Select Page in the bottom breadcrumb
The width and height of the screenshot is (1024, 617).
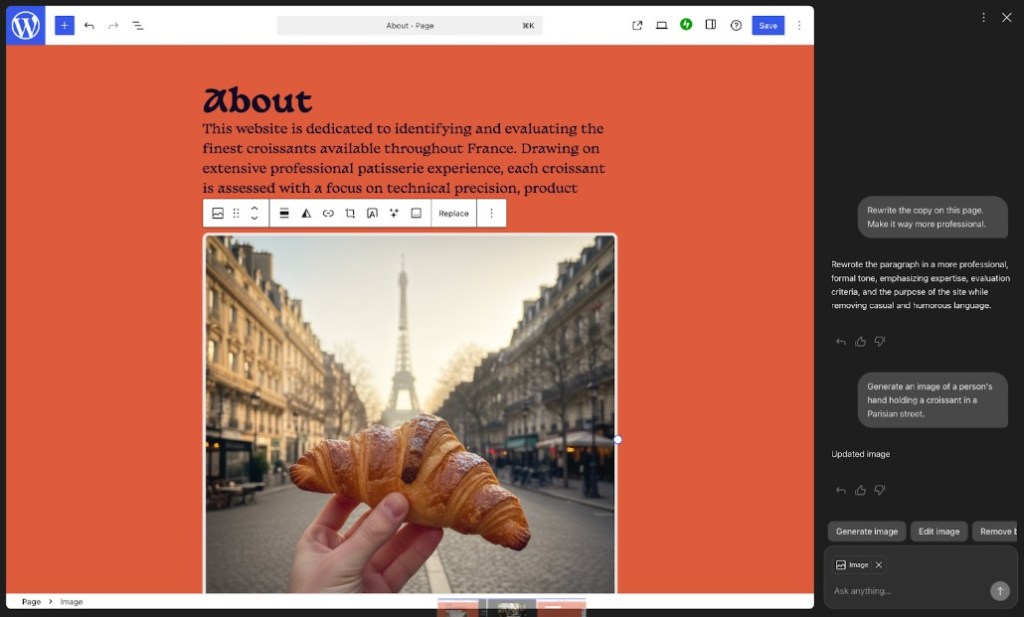pyautogui.click(x=31, y=602)
